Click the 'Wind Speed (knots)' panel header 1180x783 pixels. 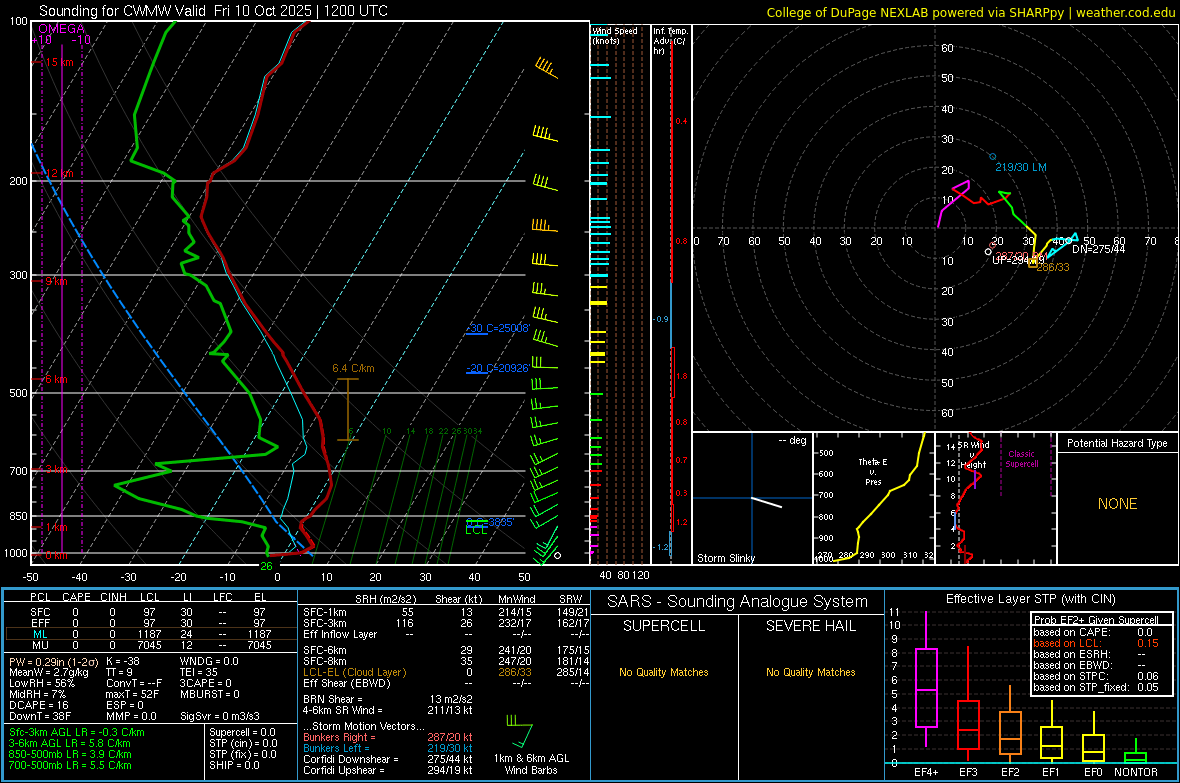click(615, 35)
